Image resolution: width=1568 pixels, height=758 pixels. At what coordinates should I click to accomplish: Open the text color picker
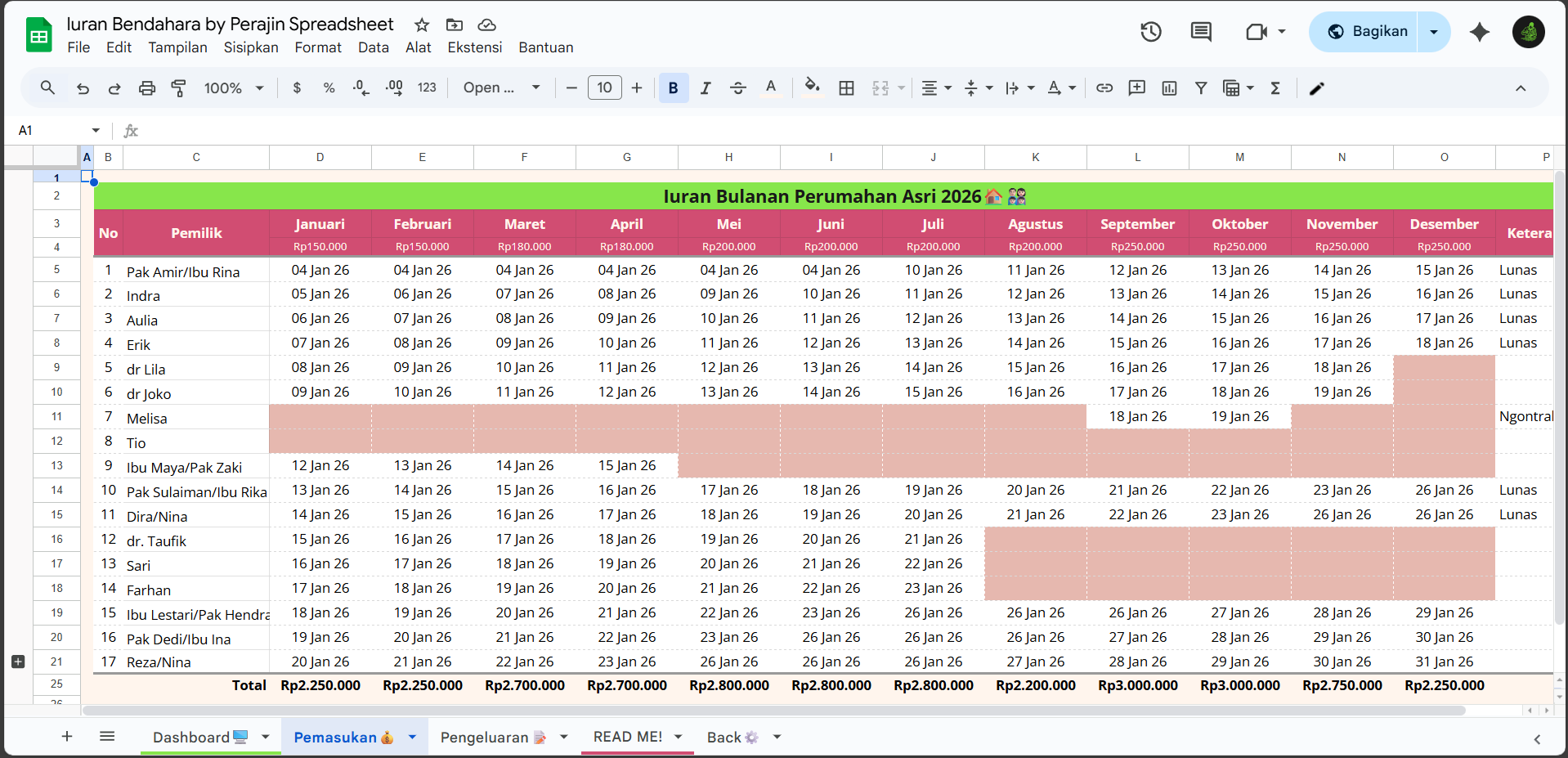coord(770,87)
